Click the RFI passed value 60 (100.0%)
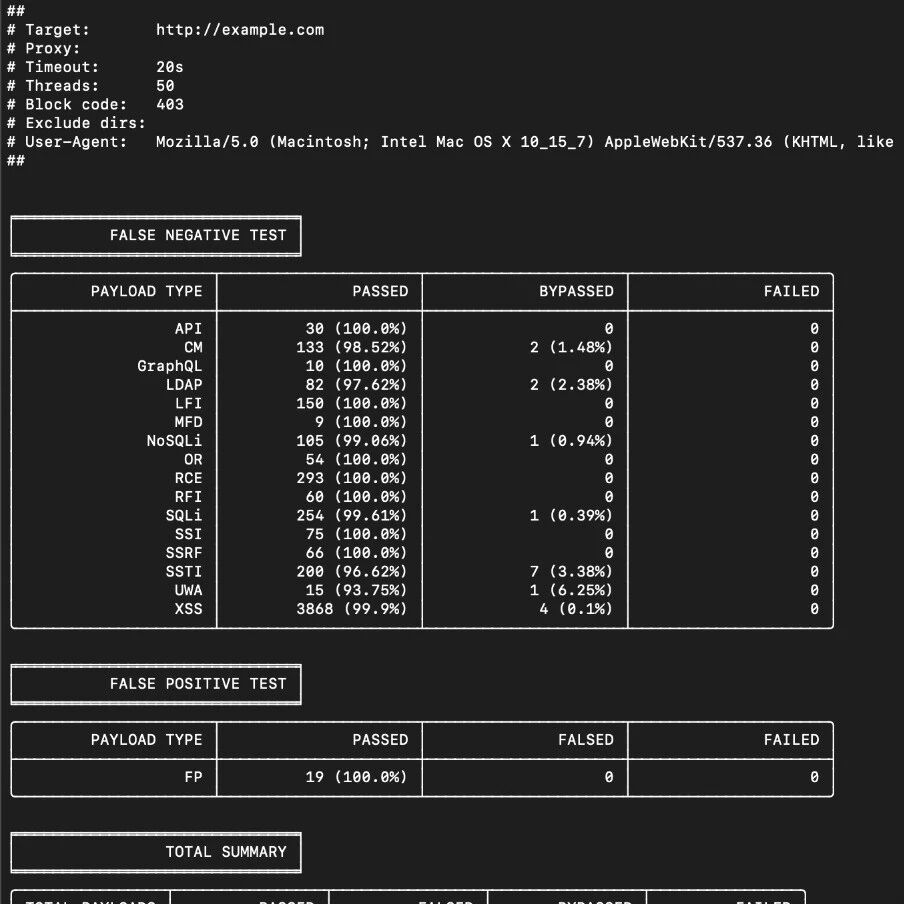This screenshot has width=904, height=904. [356, 496]
